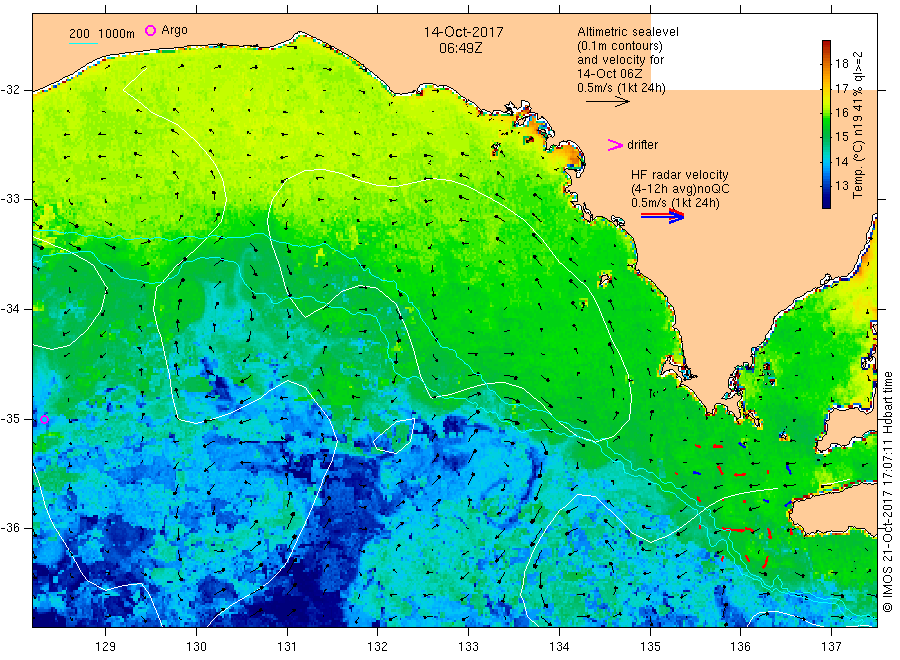Click the temperature color bar

click(x=827, y=124)
